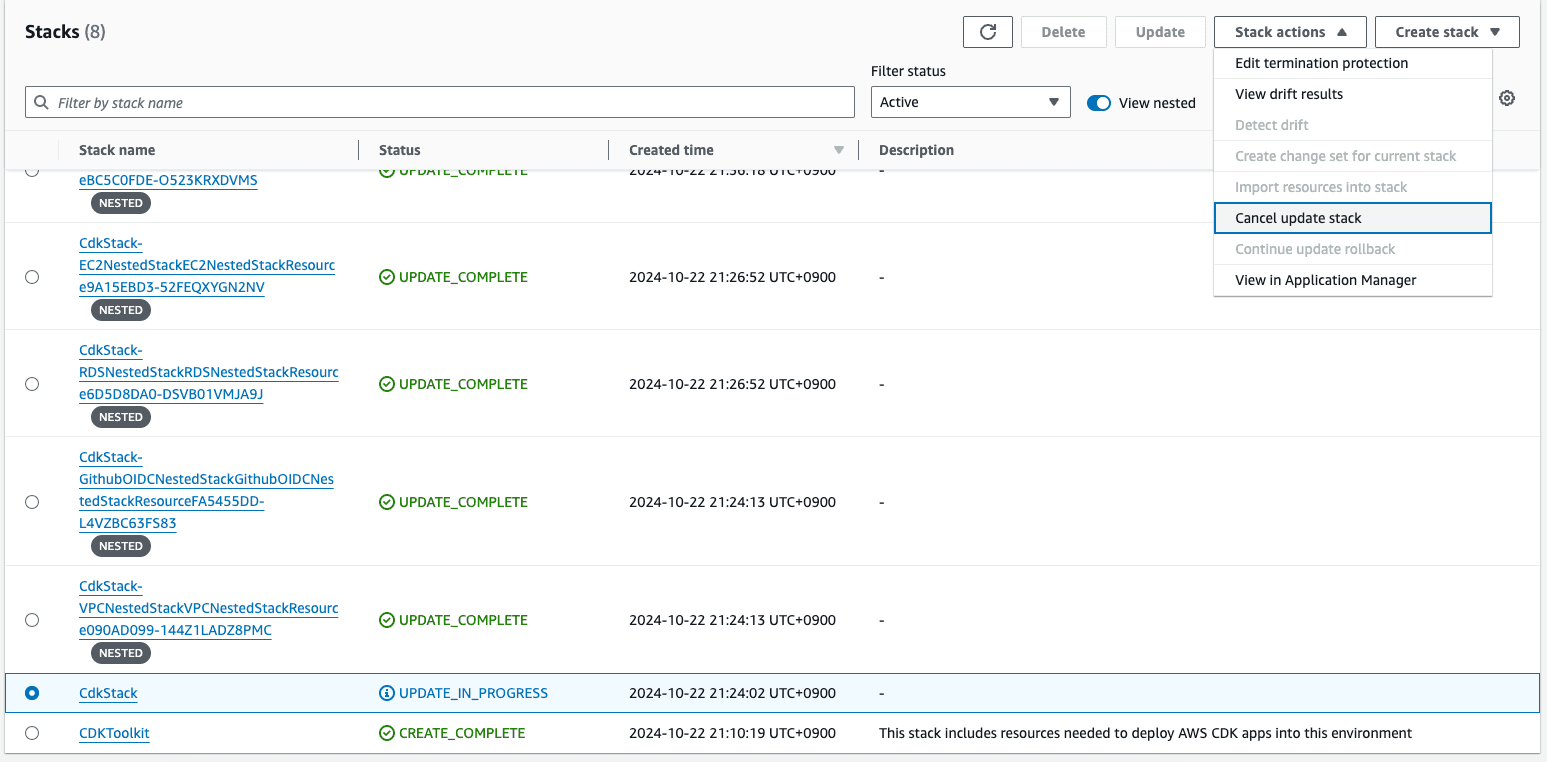Screen dimensions: 1547x762
Task: Select the VPCNestedStack row radio button
Action: [x=32, y=620]
